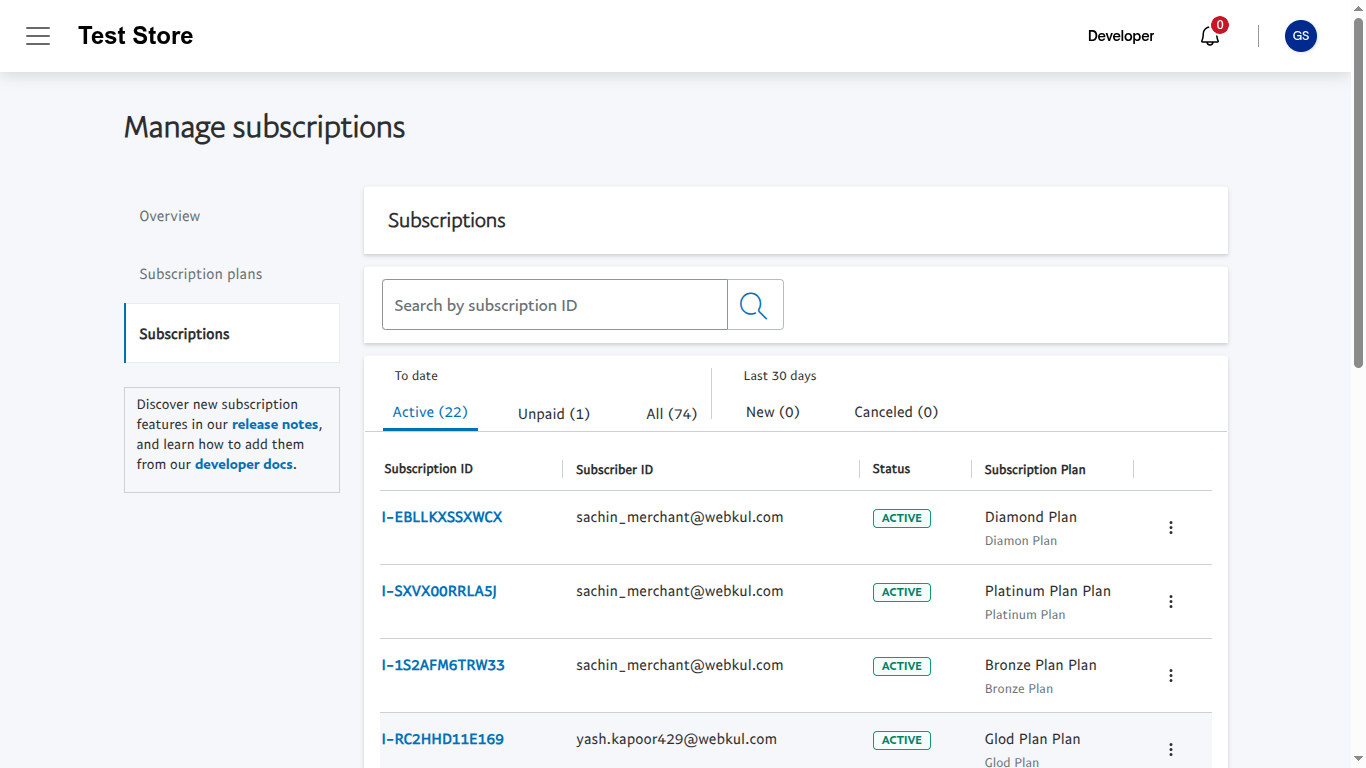This screenshot has width=1366, height=768.
Task: Open subscription I-EBLLKXSSXWCX details
Action: pyautogui.click(x=443, y=517)
